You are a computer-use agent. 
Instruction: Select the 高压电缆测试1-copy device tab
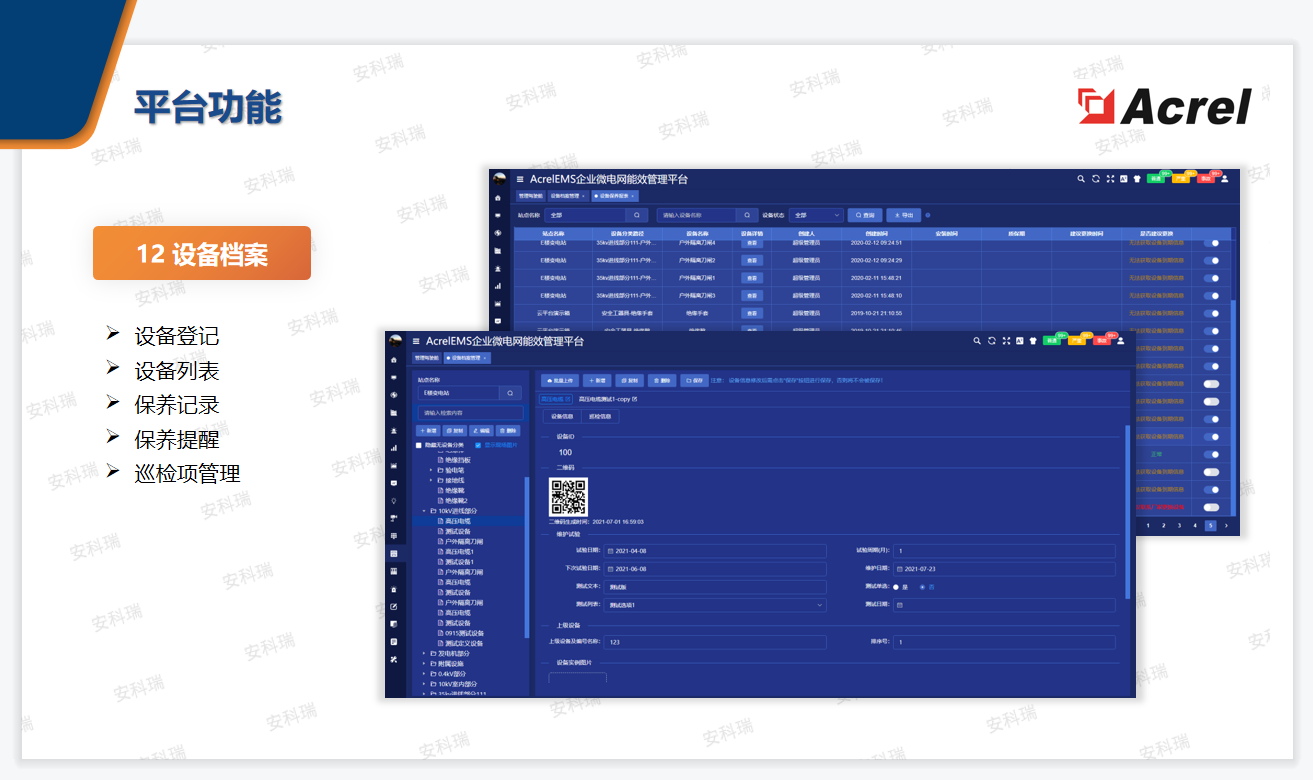coord(608,399)
